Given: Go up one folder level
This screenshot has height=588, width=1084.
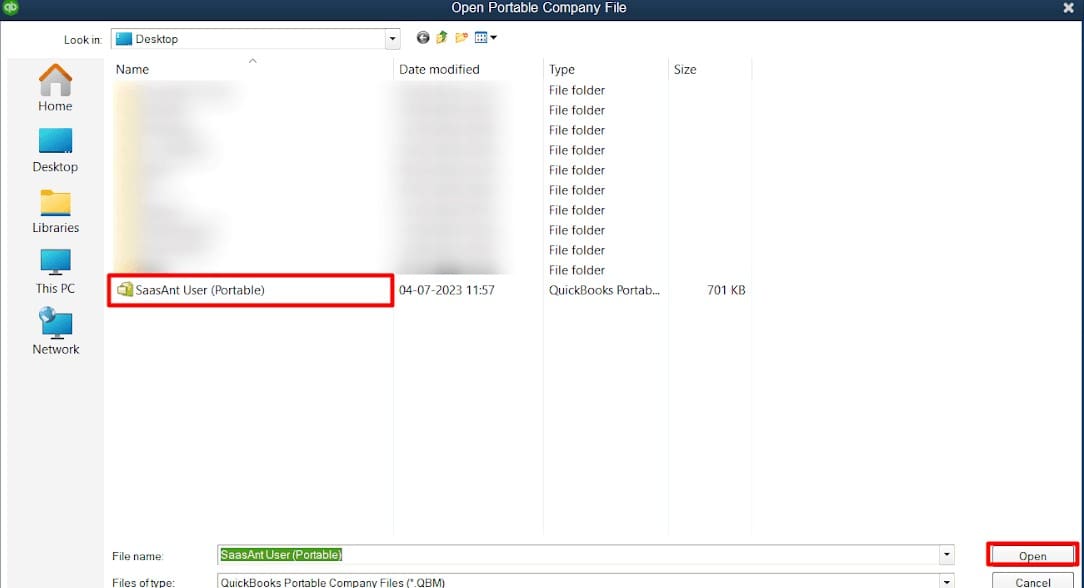Looking at the screenshot, I should [442, 38].
